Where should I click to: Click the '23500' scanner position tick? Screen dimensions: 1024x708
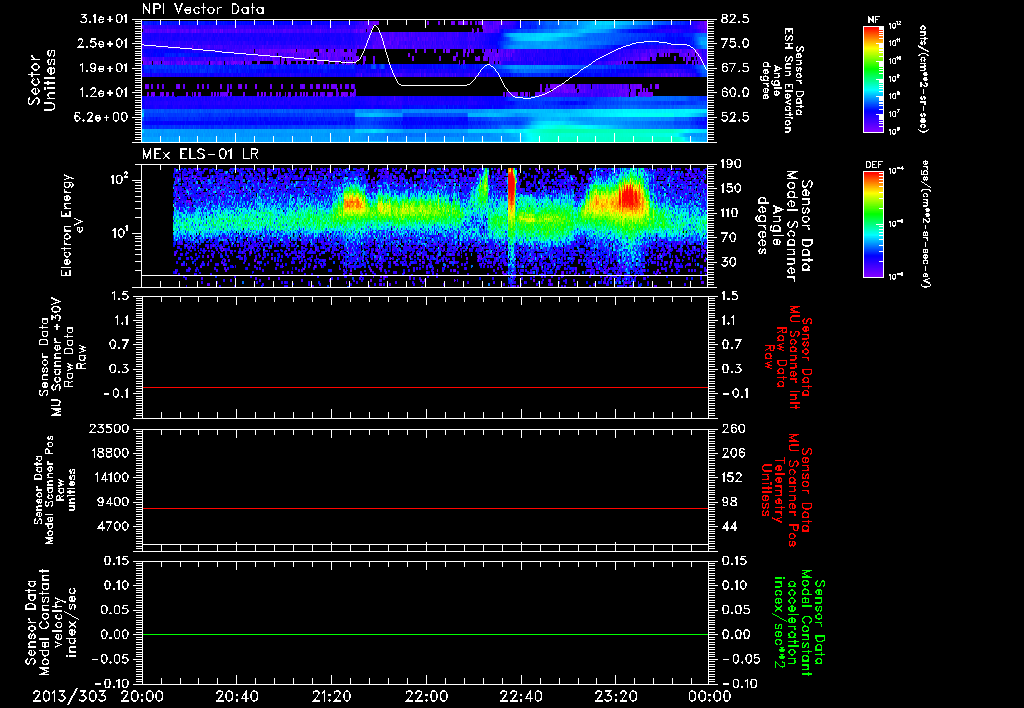[x=110, y=429]
